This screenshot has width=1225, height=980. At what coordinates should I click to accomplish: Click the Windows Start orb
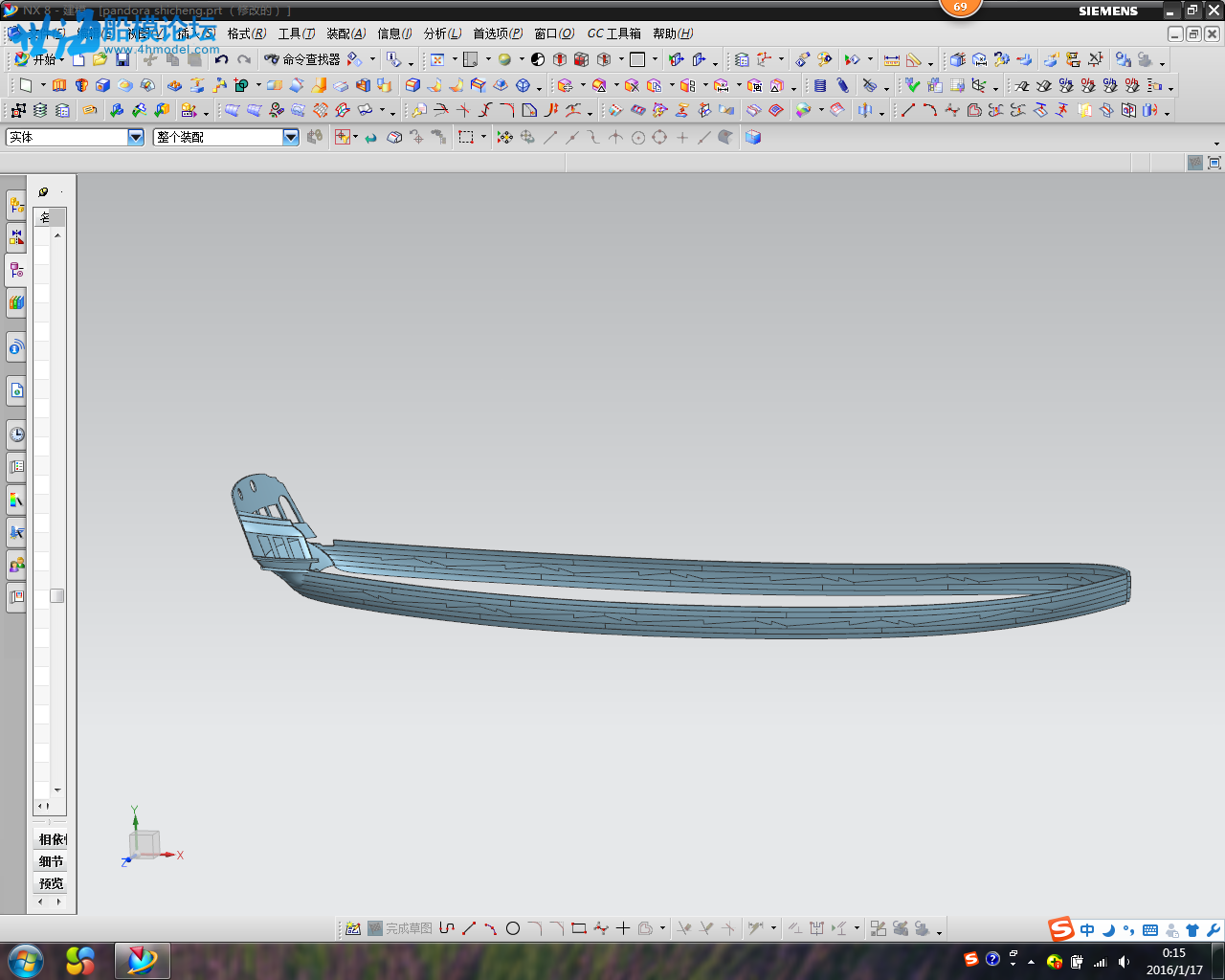(x=26, y=960)
